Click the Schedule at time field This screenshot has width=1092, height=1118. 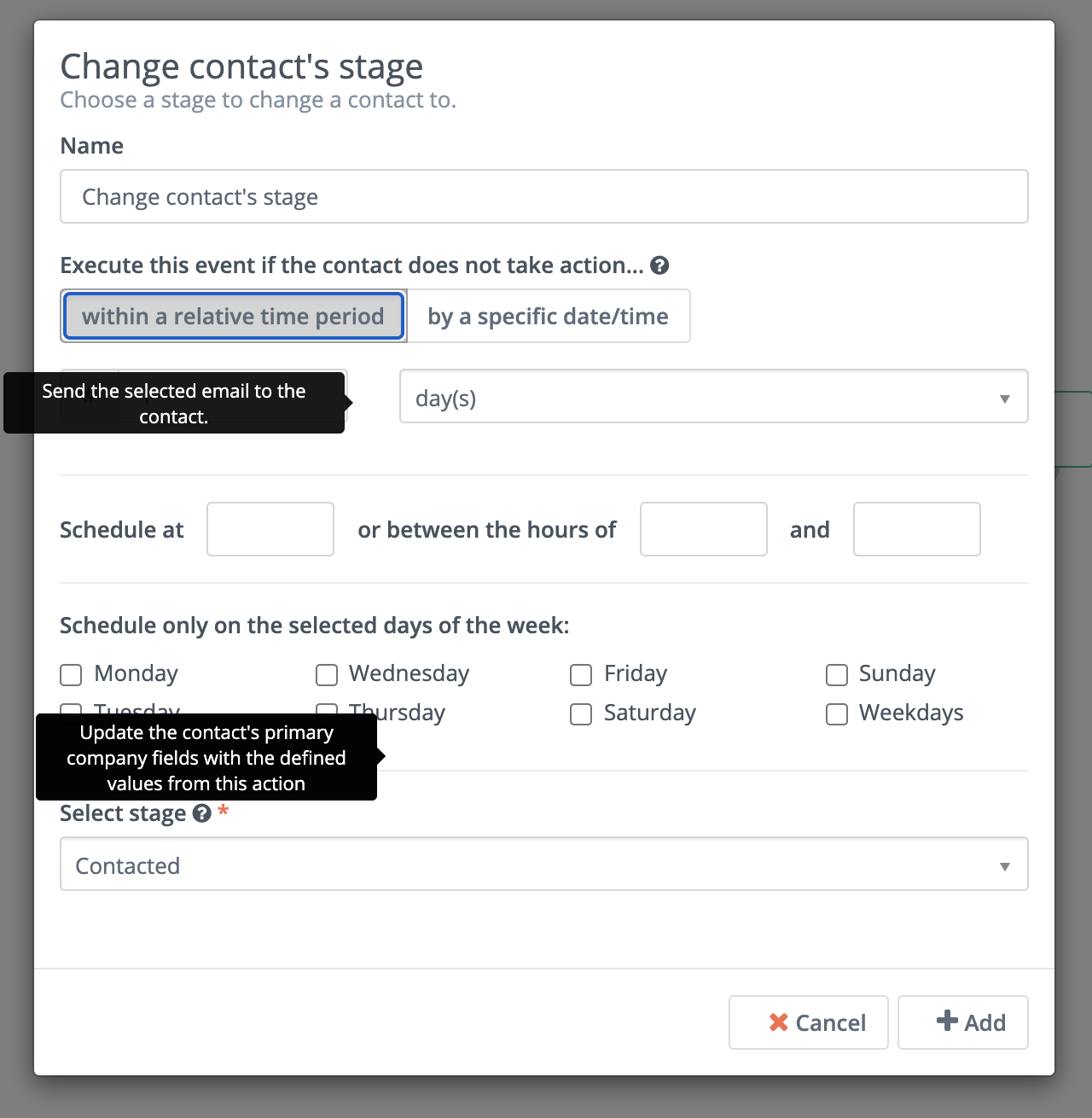pyautogui.click(x=270, y=529)
